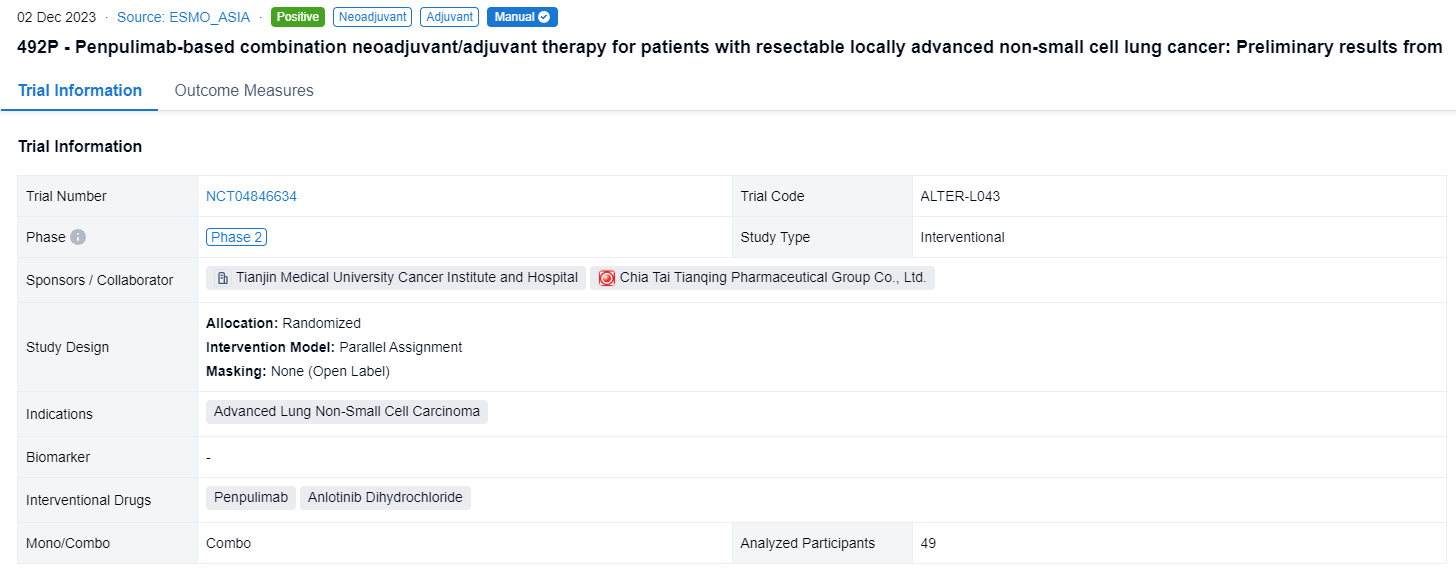Click the Source: ESMO_ASIA link
The image size is (1456, 574).
click(183, 17)
